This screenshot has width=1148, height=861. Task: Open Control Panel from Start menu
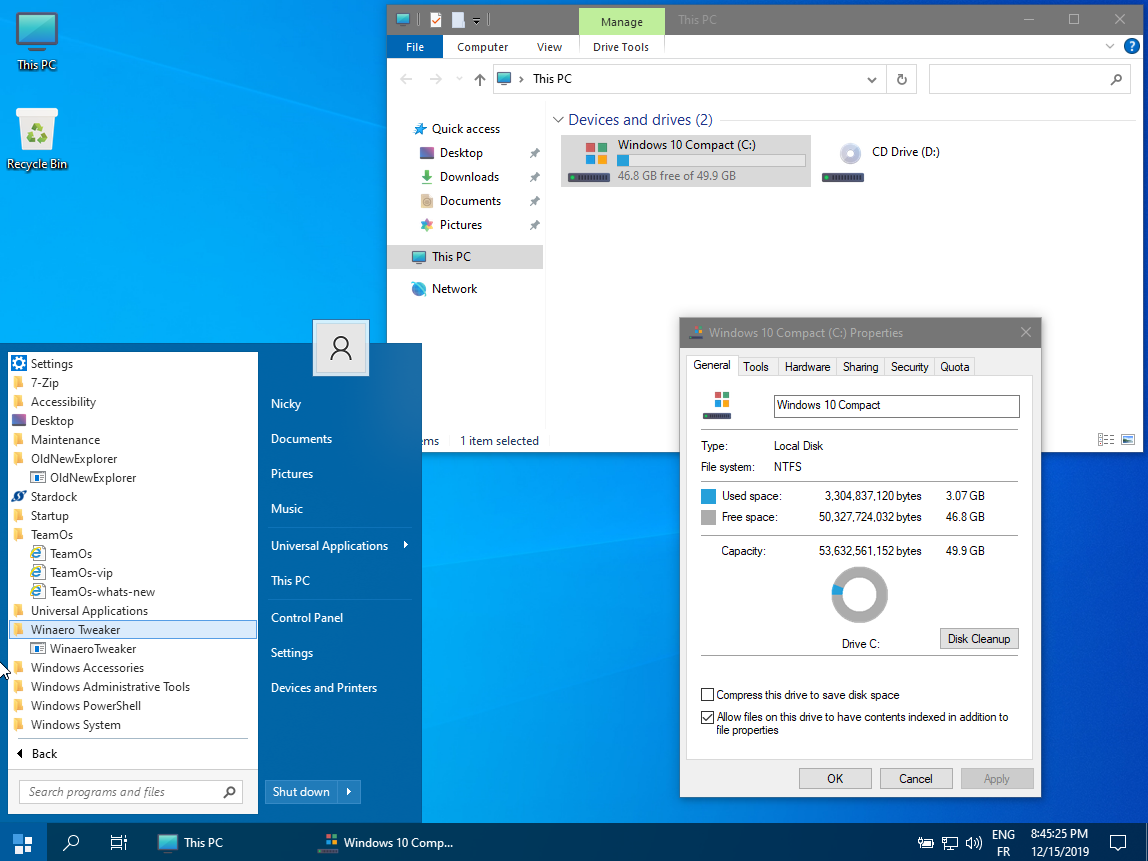[307, 617]
